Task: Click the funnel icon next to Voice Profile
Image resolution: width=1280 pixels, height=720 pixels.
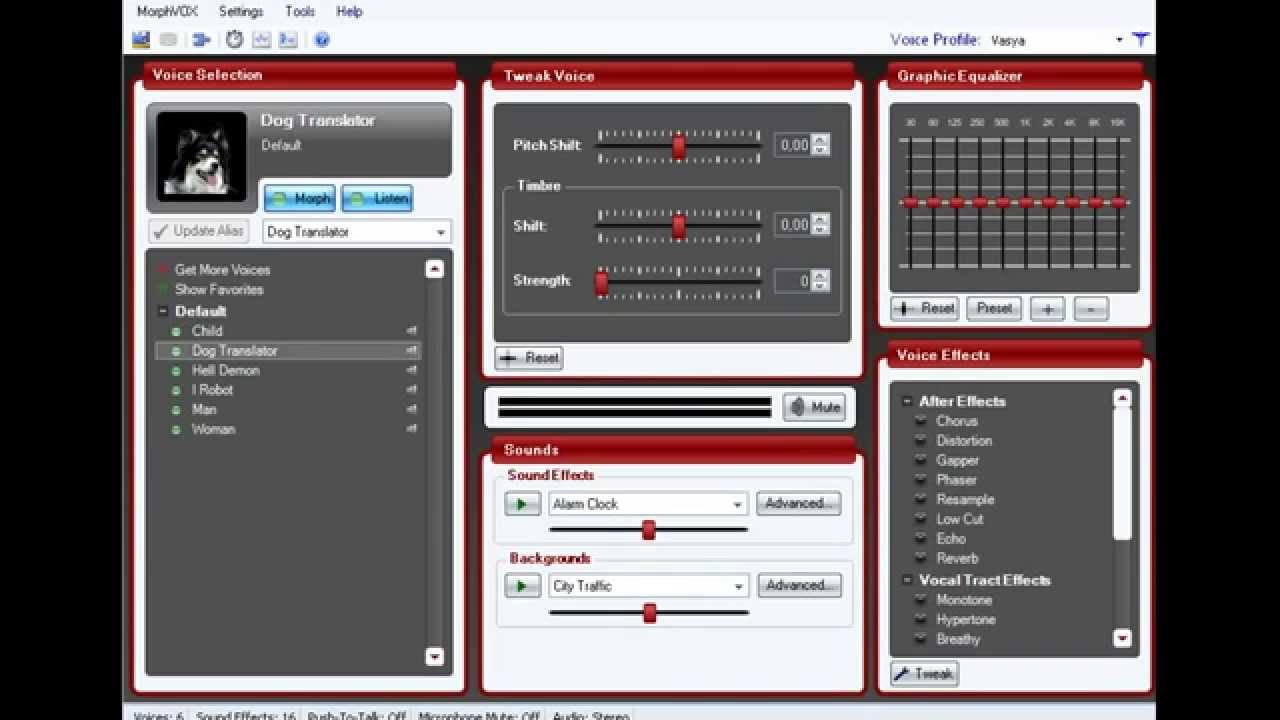Action: (x=1141, y=40)
